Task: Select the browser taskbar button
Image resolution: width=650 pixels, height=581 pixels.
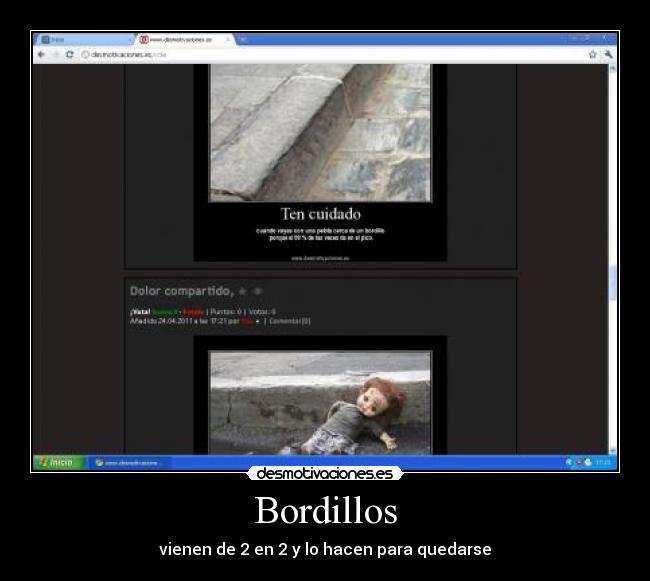Action: click(129, 462)
